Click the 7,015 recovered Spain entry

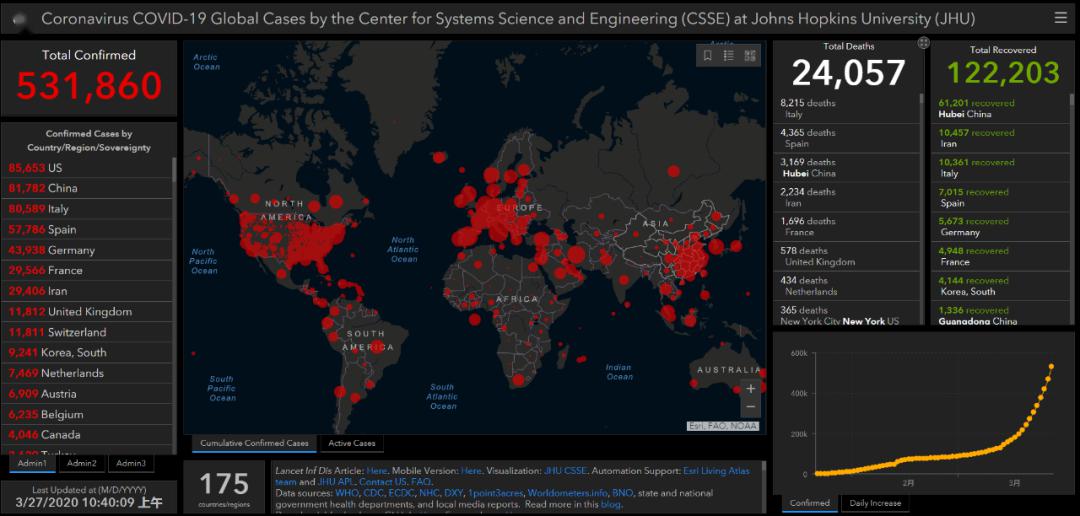pyautogui.click(x=999, y=198)
